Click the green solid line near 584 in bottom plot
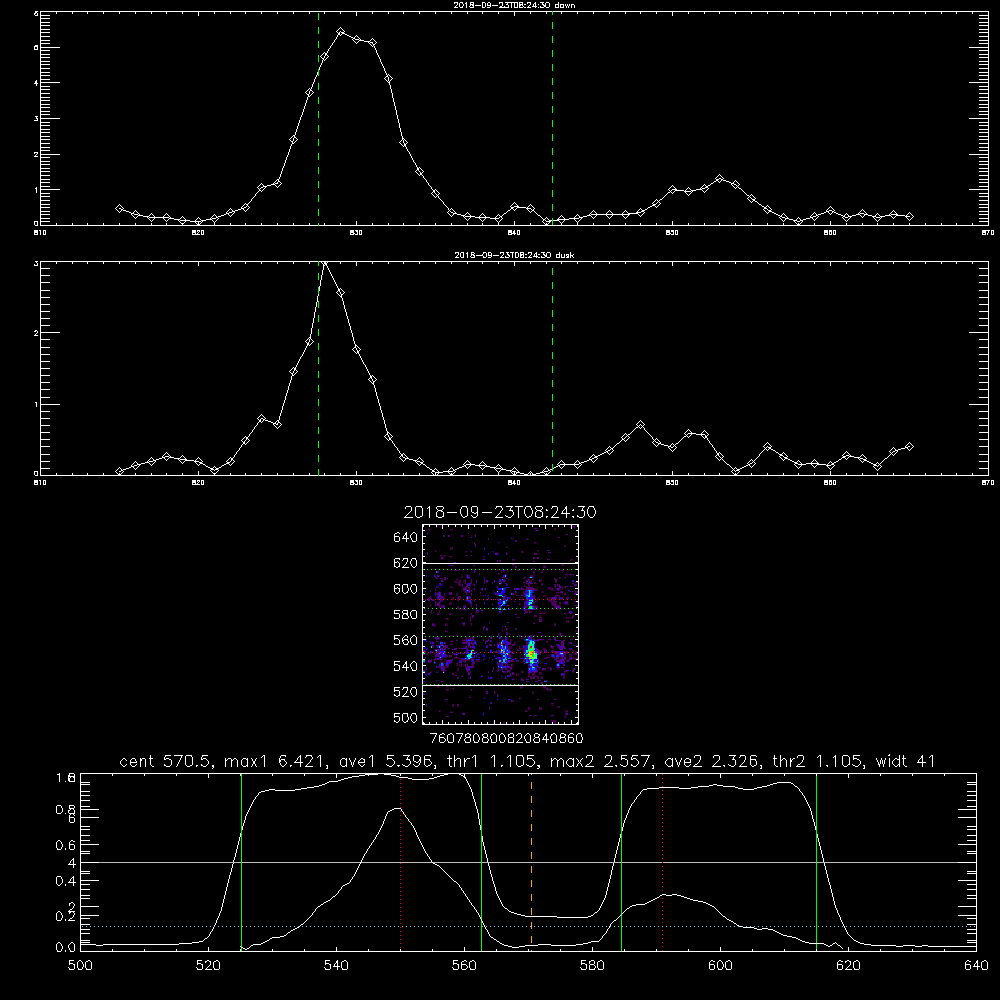1000x1000 pixels. [x=621, y=862]
